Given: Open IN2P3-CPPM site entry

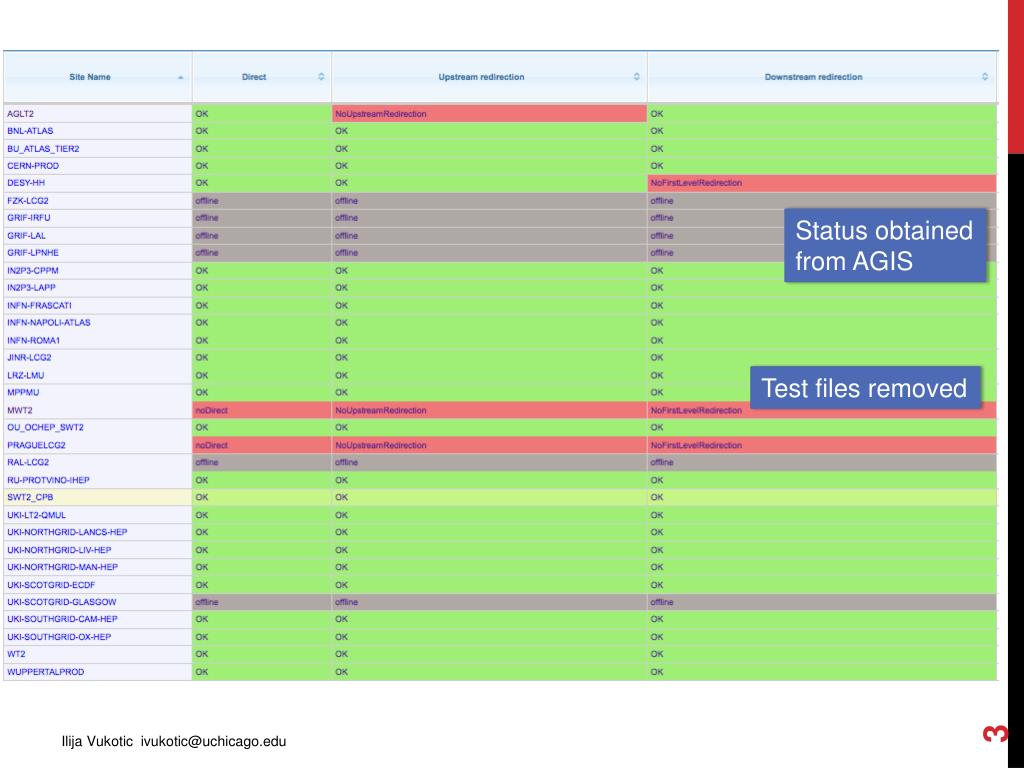Looking at the screenshot, I should [33, 270].
